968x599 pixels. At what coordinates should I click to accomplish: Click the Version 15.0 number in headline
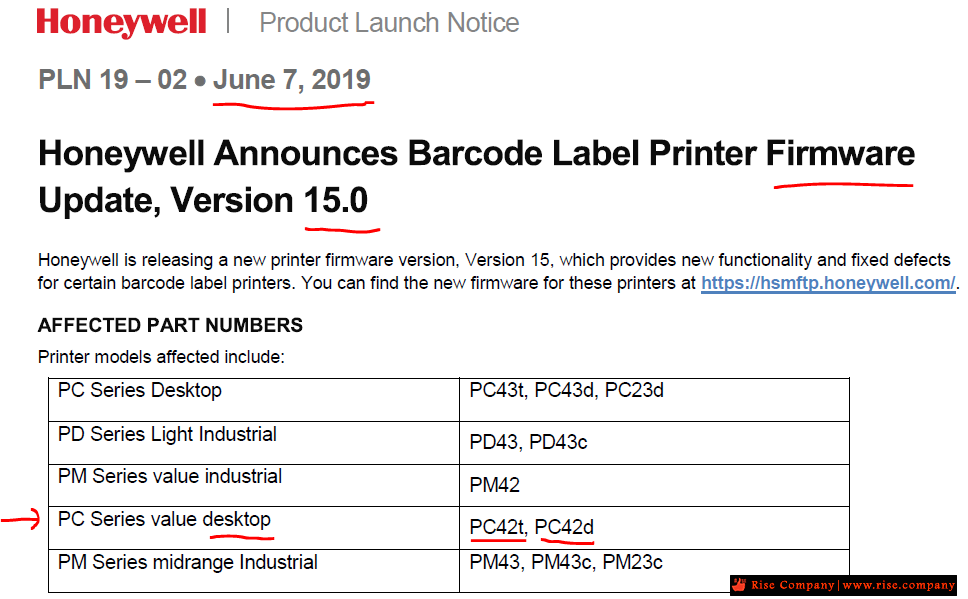(336, 200)
